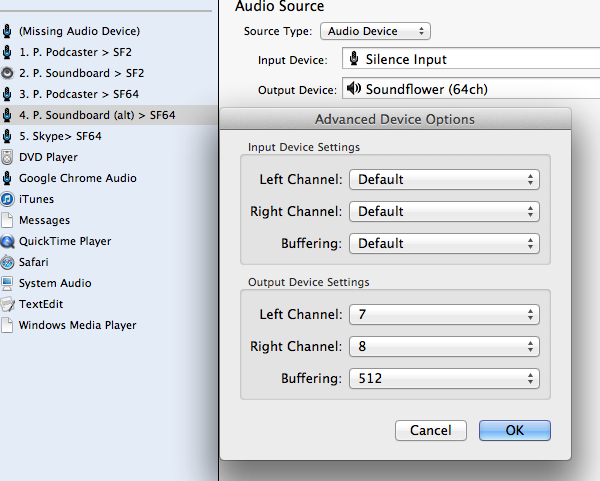Screen dimensions: 600x481
Task: Confirm with the OK button
Action: tap(515, 430)
